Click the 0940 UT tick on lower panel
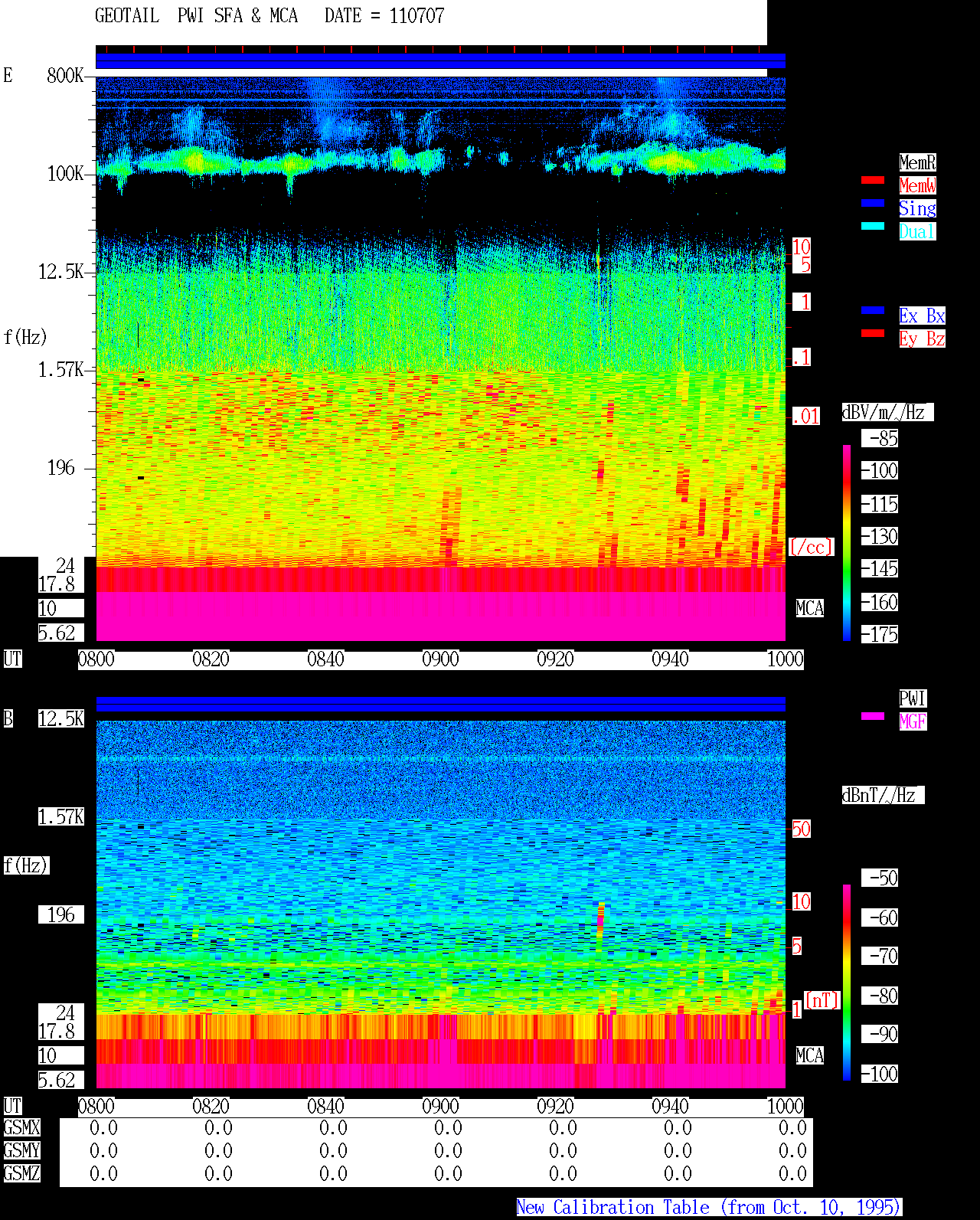This screenshot has width=980, height=1220. (x=670, y=1106)
